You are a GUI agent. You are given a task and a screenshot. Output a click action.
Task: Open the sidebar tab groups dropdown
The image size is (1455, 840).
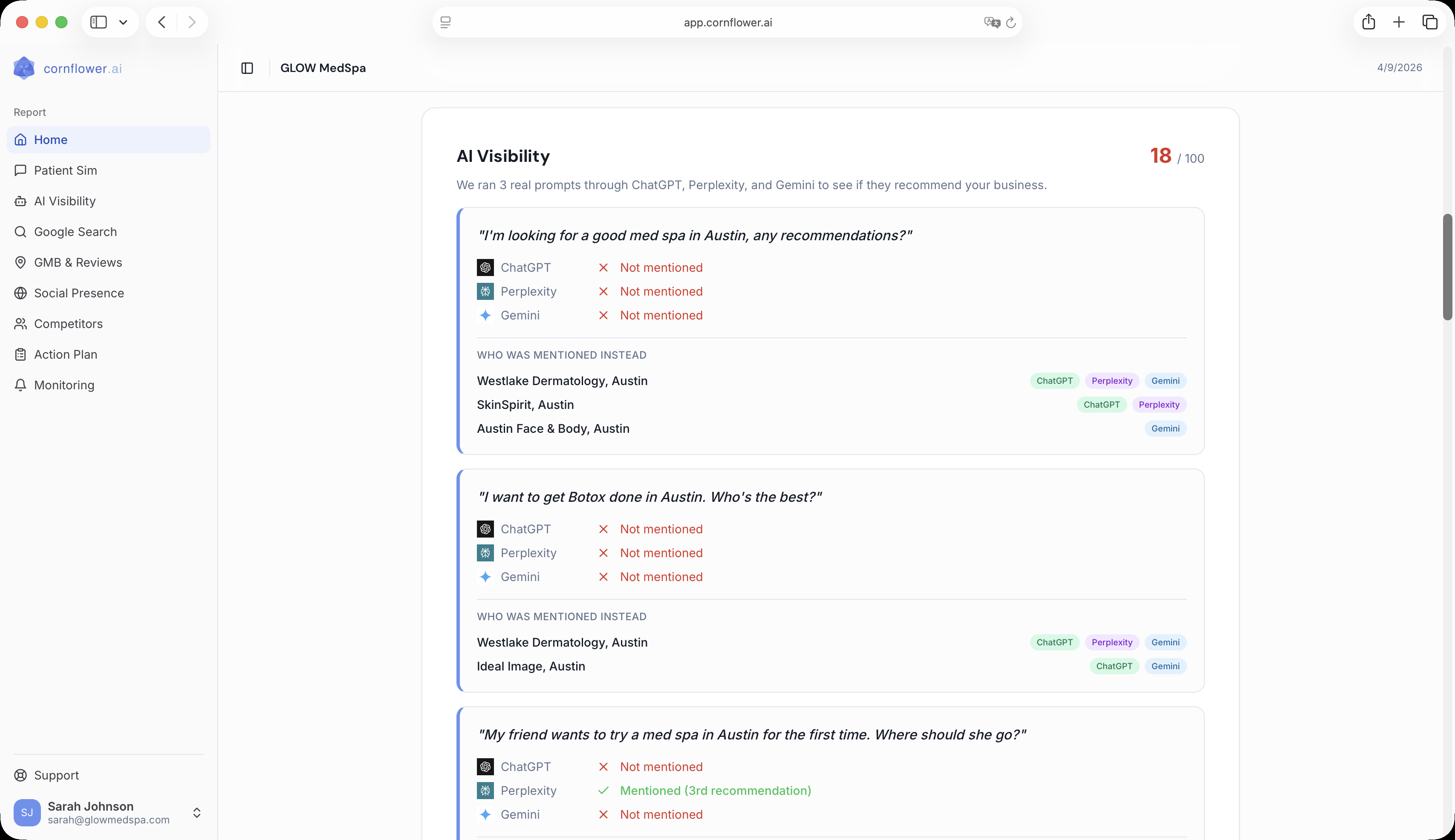click(x=123, y=22)
